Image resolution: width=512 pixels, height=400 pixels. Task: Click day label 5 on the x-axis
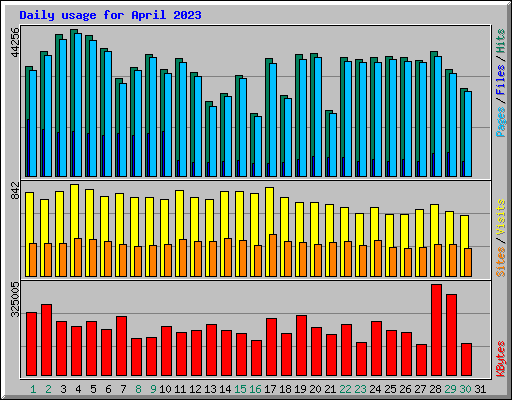93,389
